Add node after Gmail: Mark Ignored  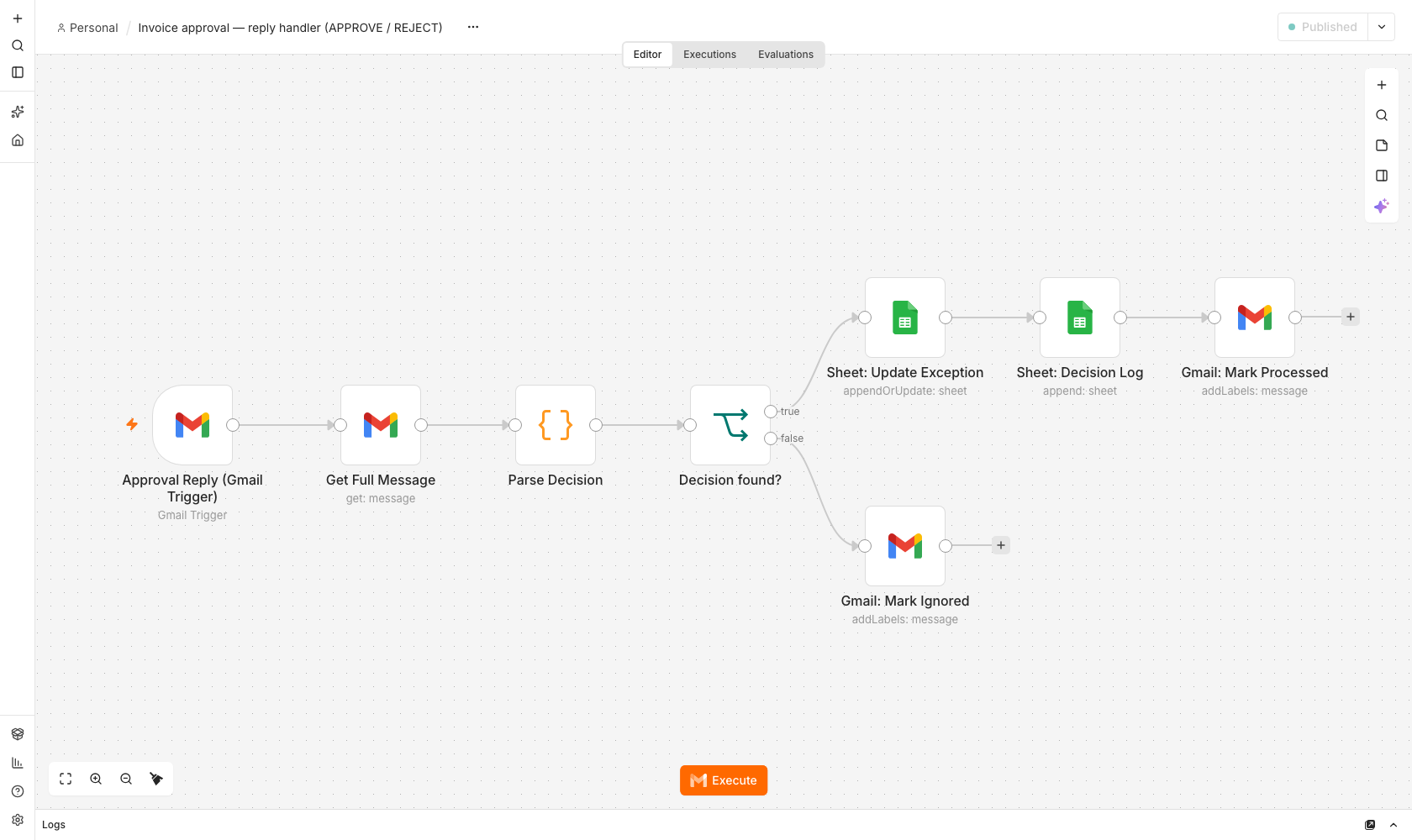1001,545
